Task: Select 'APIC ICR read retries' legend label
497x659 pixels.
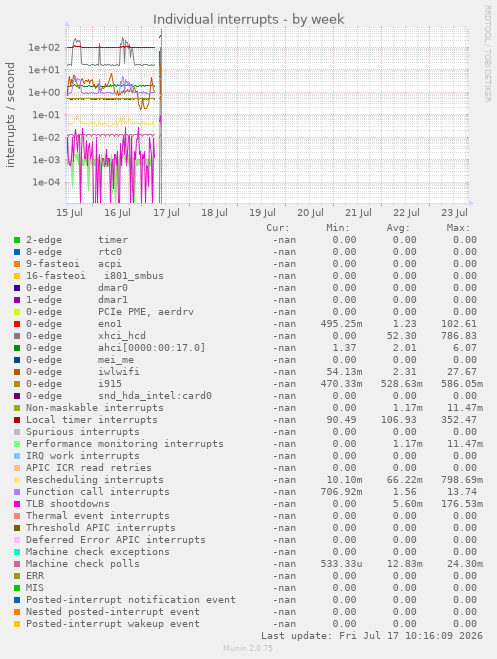Action: [x=89, y=468]
